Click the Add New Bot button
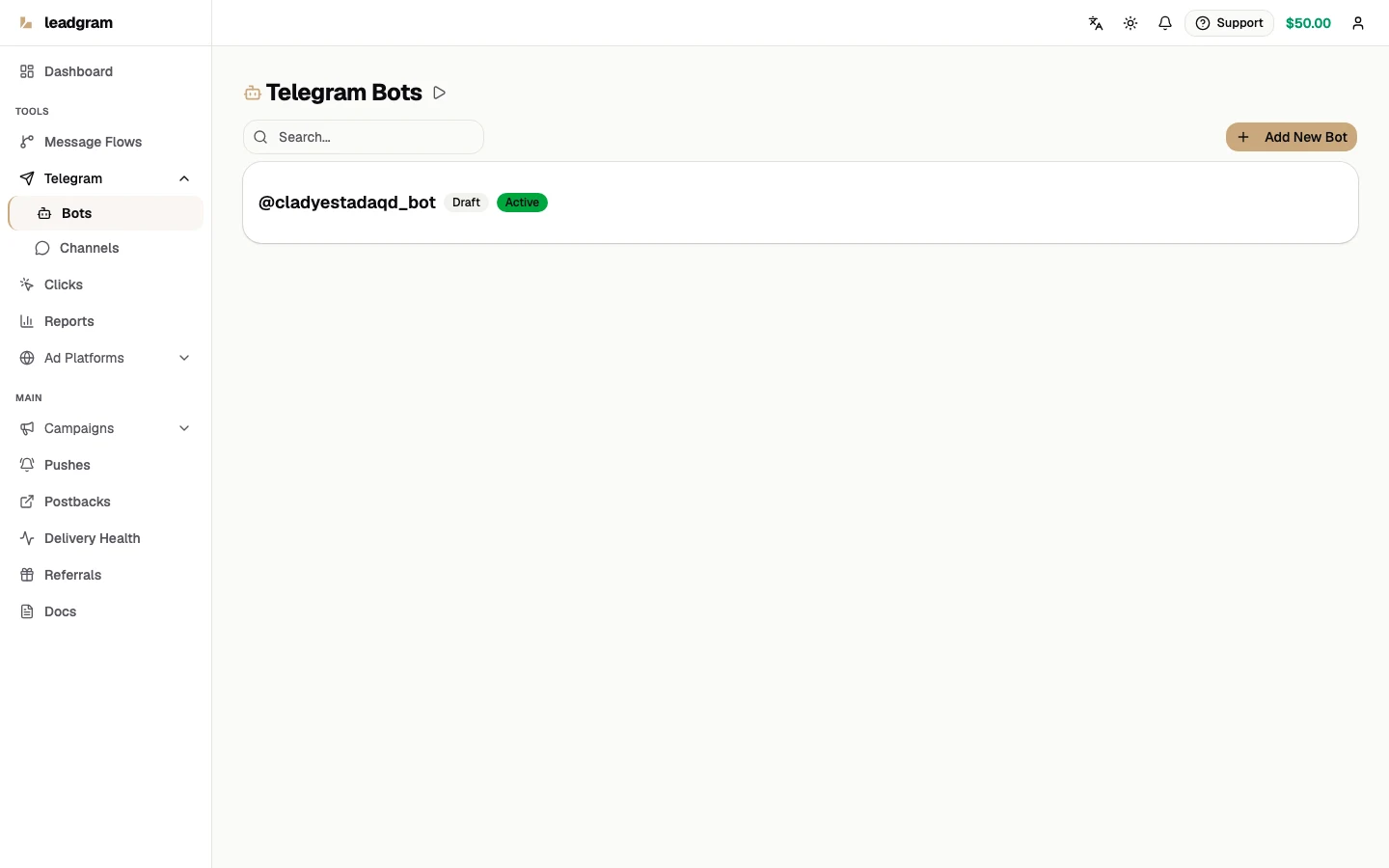 click(1292, 137)
